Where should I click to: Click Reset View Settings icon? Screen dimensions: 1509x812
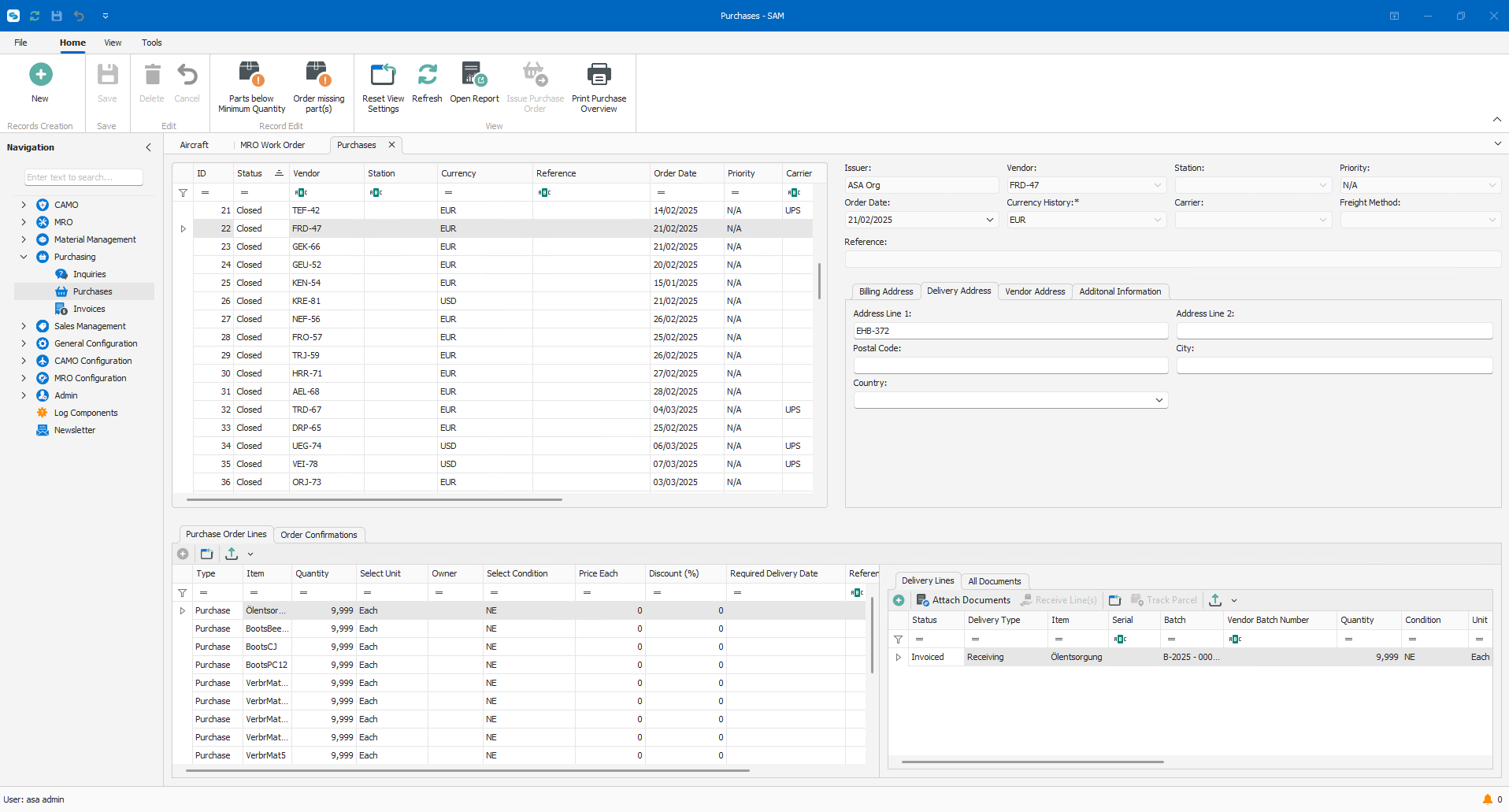click(383, 75)
